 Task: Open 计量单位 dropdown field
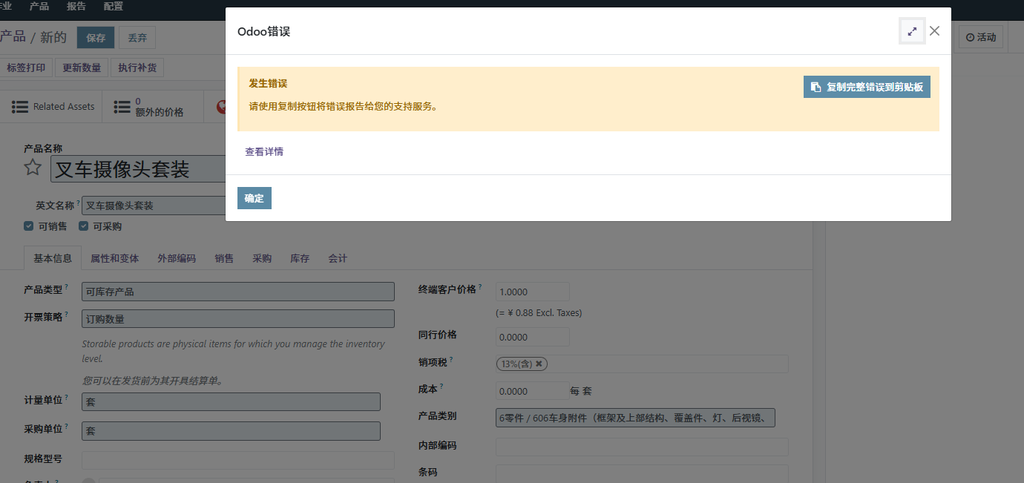pyautogui.click(x=231, y=401)
